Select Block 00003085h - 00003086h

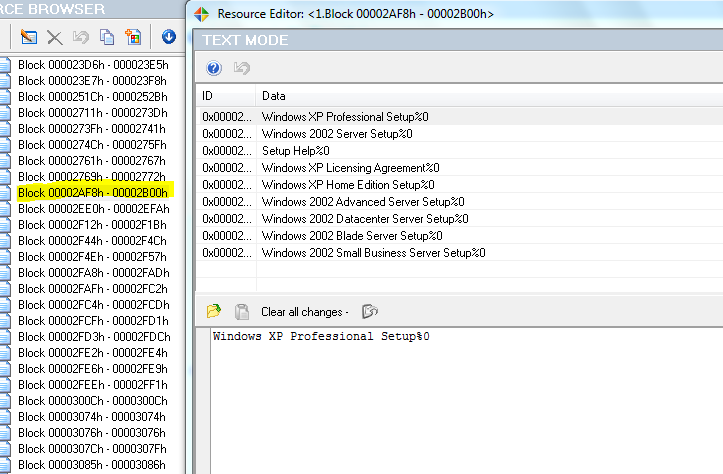click(92, 465)
